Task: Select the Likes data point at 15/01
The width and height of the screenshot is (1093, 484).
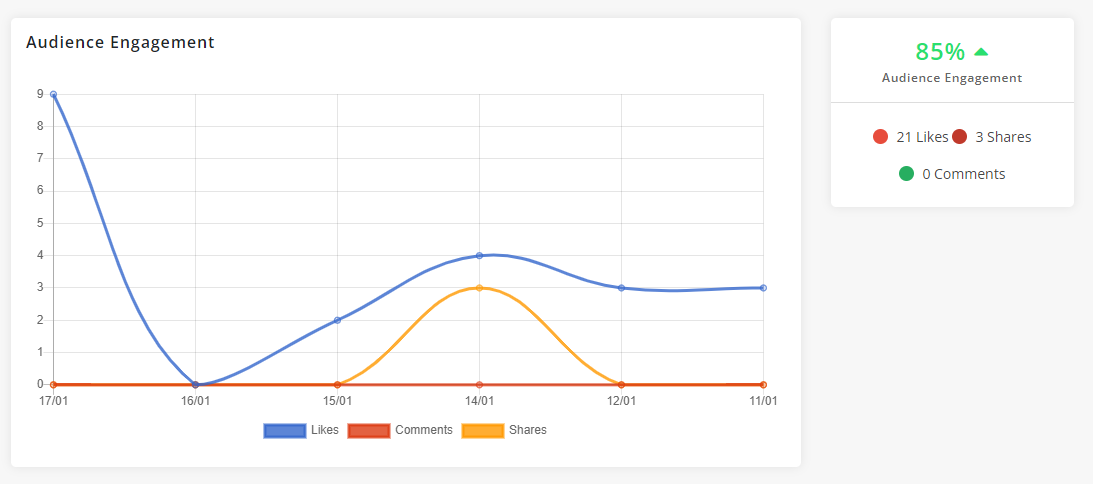Action: coord(337,320)
